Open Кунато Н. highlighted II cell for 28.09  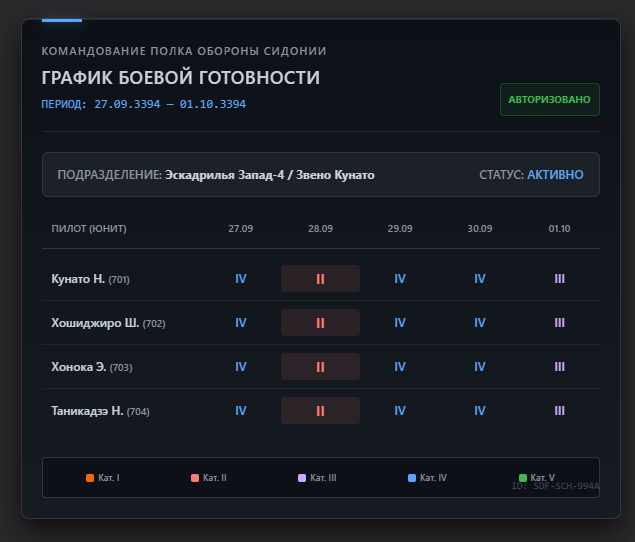320,279
